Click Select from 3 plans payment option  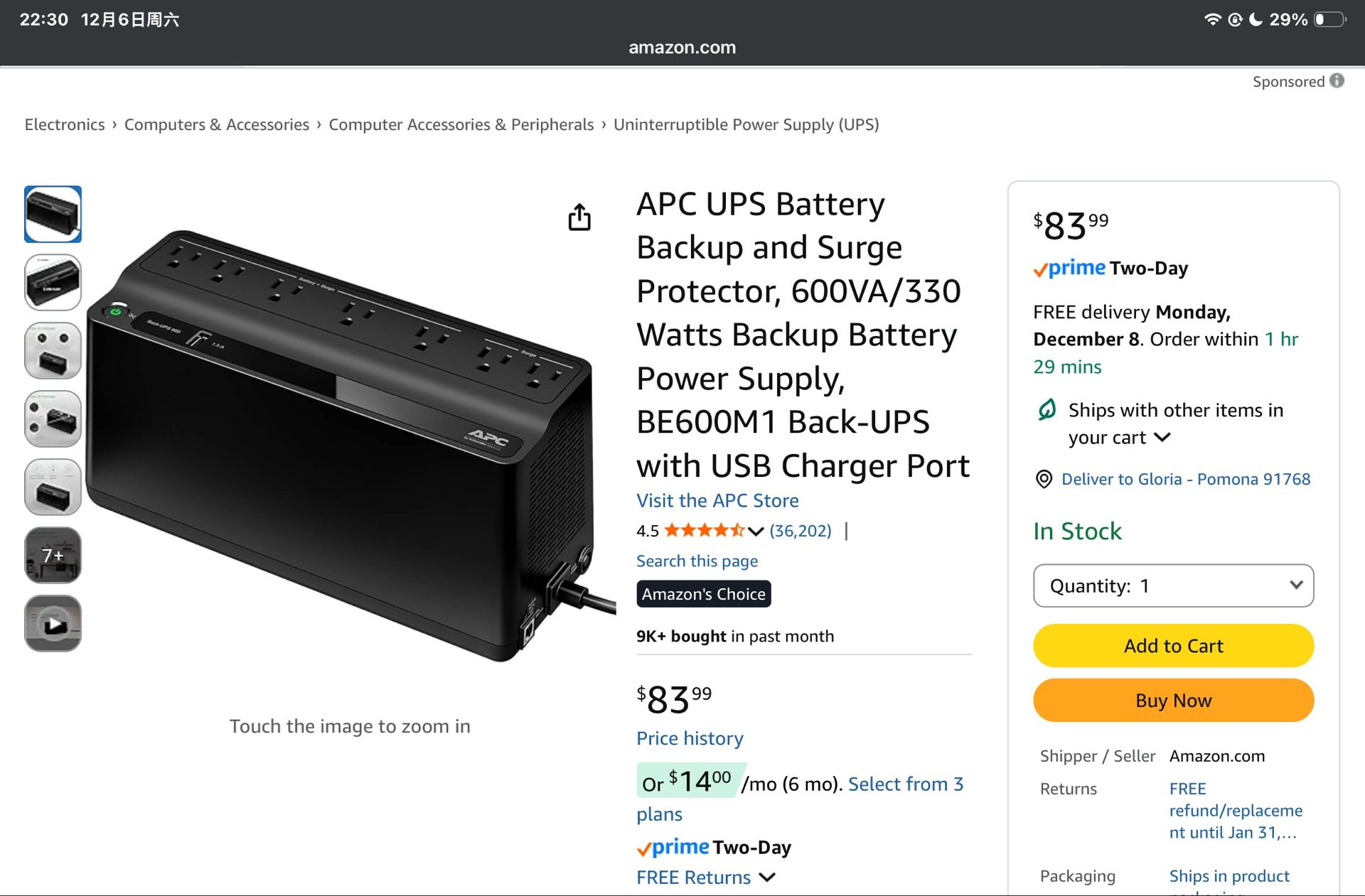[x=906, y=784]
